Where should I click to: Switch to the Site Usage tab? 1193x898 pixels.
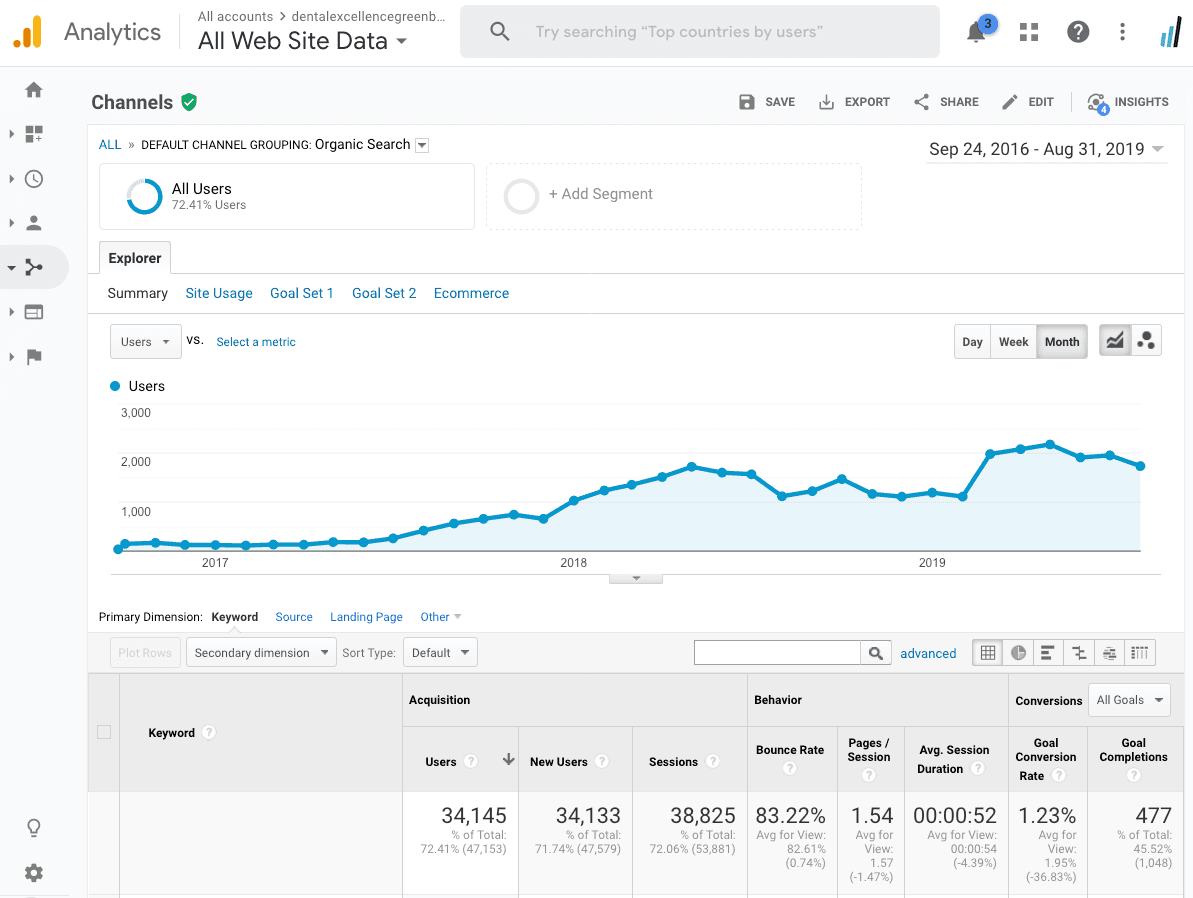pos(218,293)
